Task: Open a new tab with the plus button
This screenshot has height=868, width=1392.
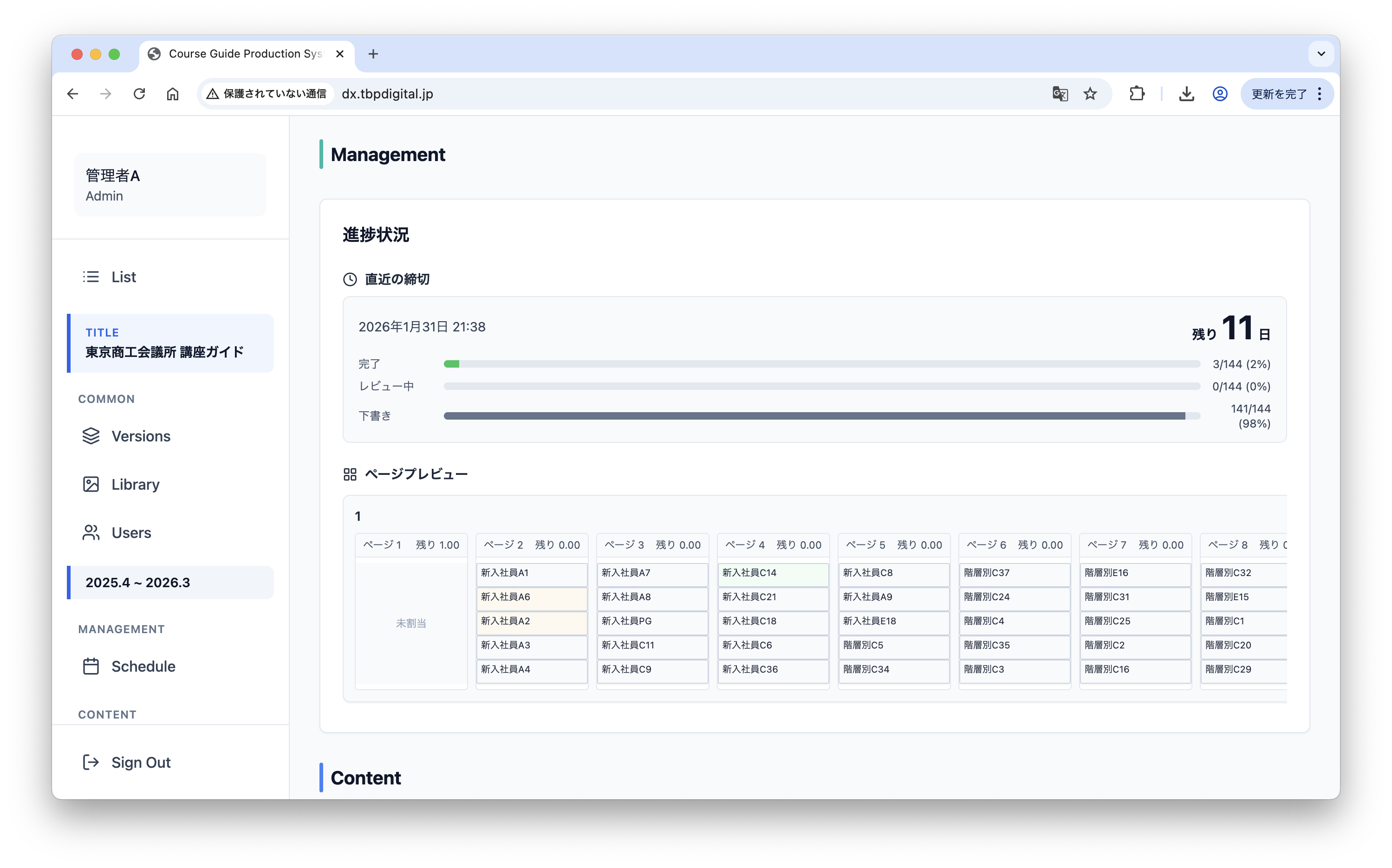Action: 373,54
